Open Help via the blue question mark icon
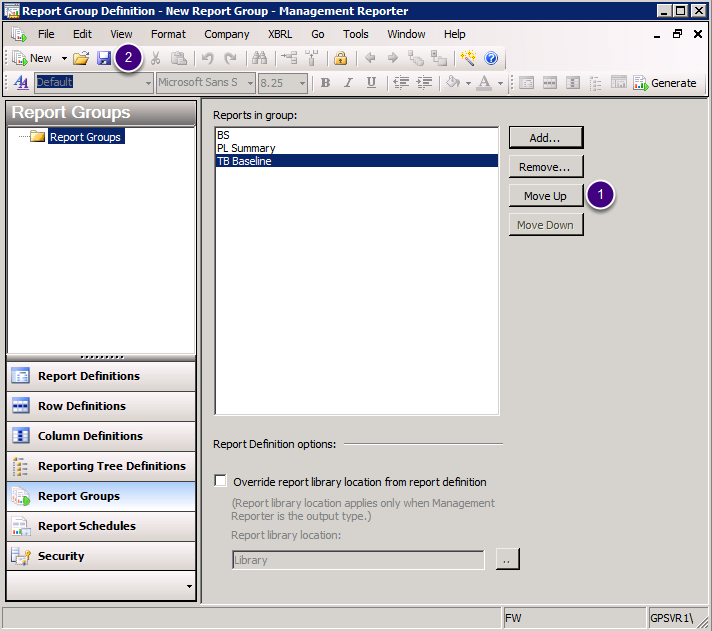This screenshot has width=712, height=631. point(491,58)
